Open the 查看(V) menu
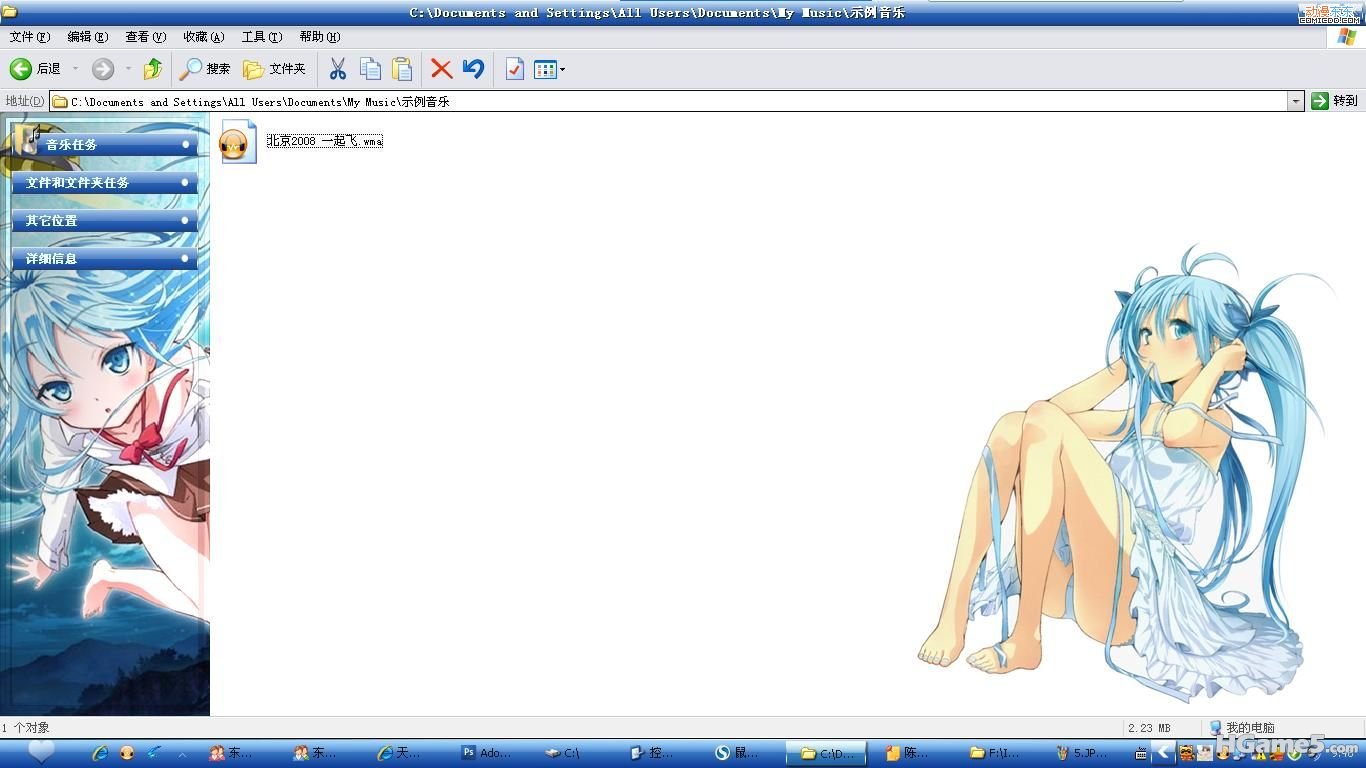Image resolution: width=1366 pixels, height=768 pixels. pos(146,37)
